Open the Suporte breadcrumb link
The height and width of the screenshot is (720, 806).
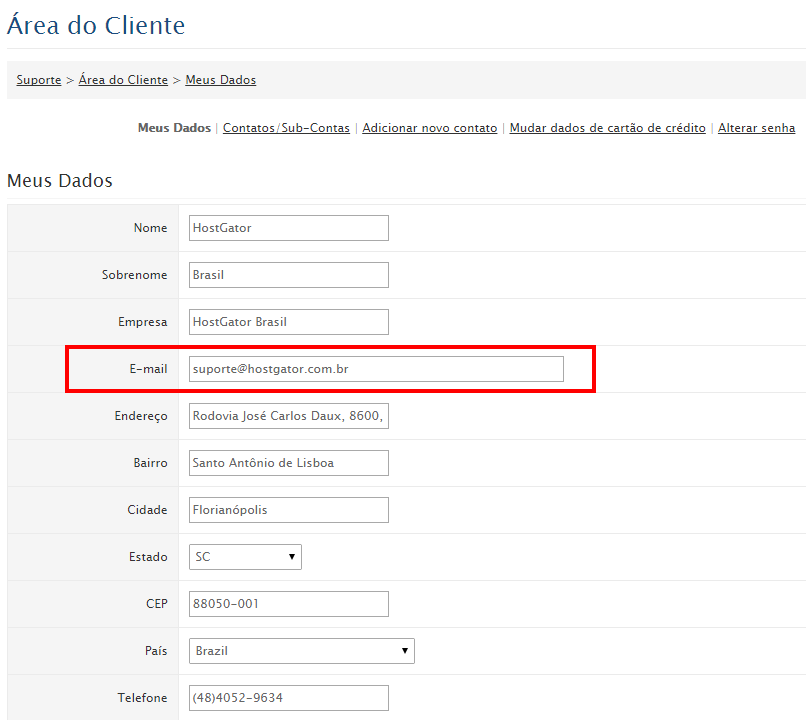[x=38, y=79]
